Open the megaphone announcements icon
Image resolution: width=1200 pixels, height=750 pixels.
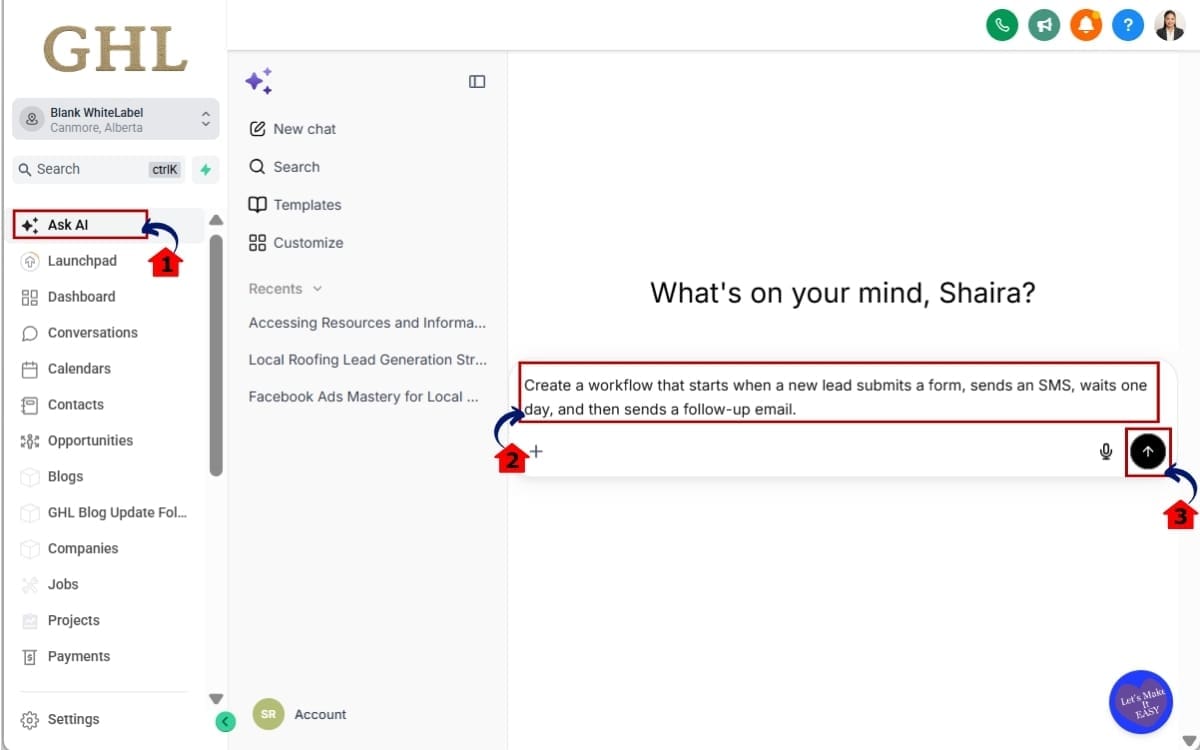[x=1044, y=25]
